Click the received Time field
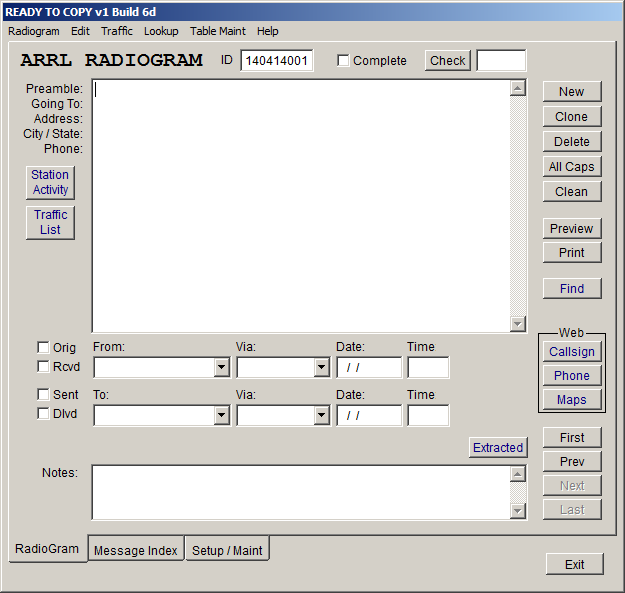 (428, 367)
